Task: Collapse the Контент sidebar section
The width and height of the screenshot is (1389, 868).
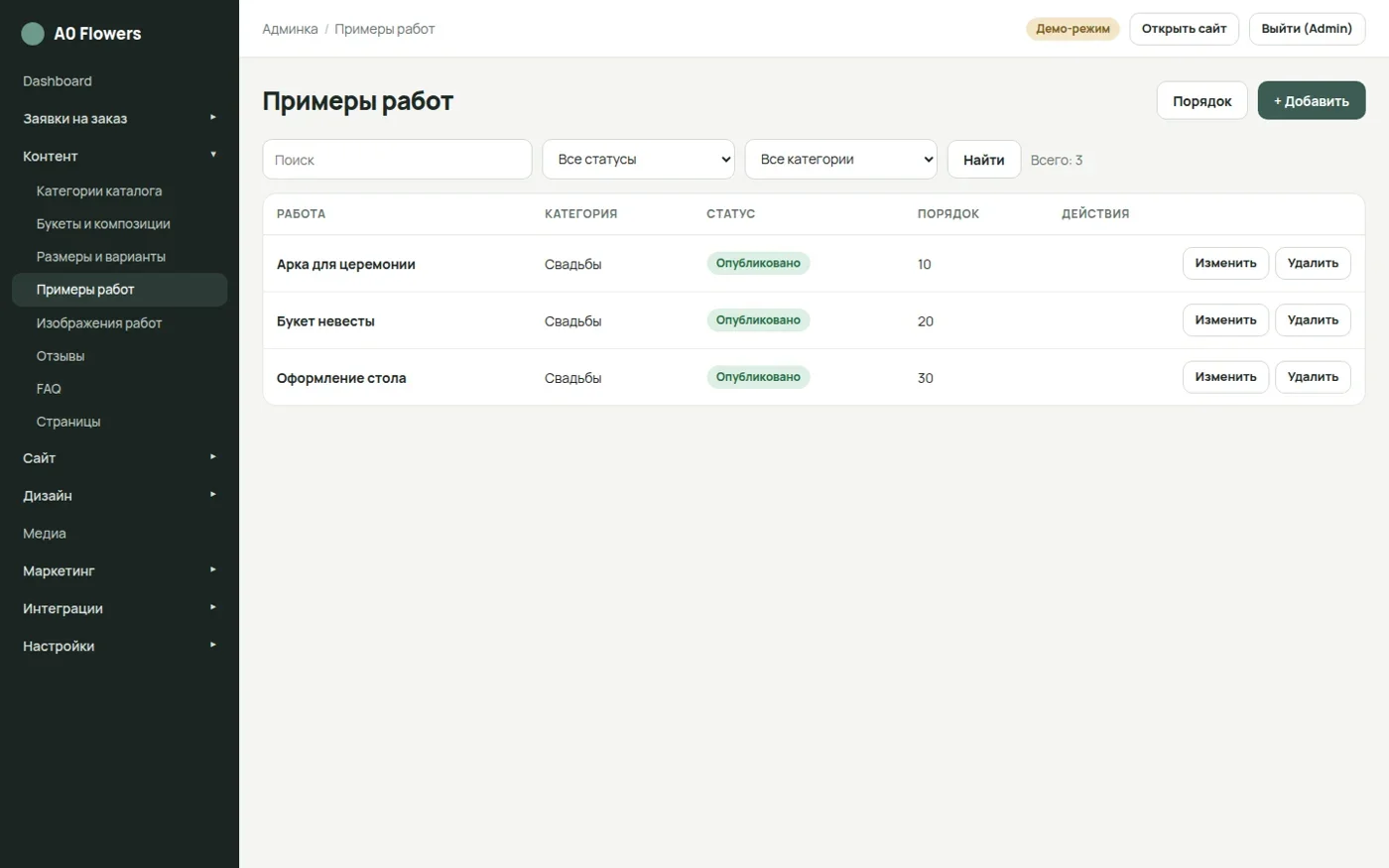Action: tap(119, 156)
